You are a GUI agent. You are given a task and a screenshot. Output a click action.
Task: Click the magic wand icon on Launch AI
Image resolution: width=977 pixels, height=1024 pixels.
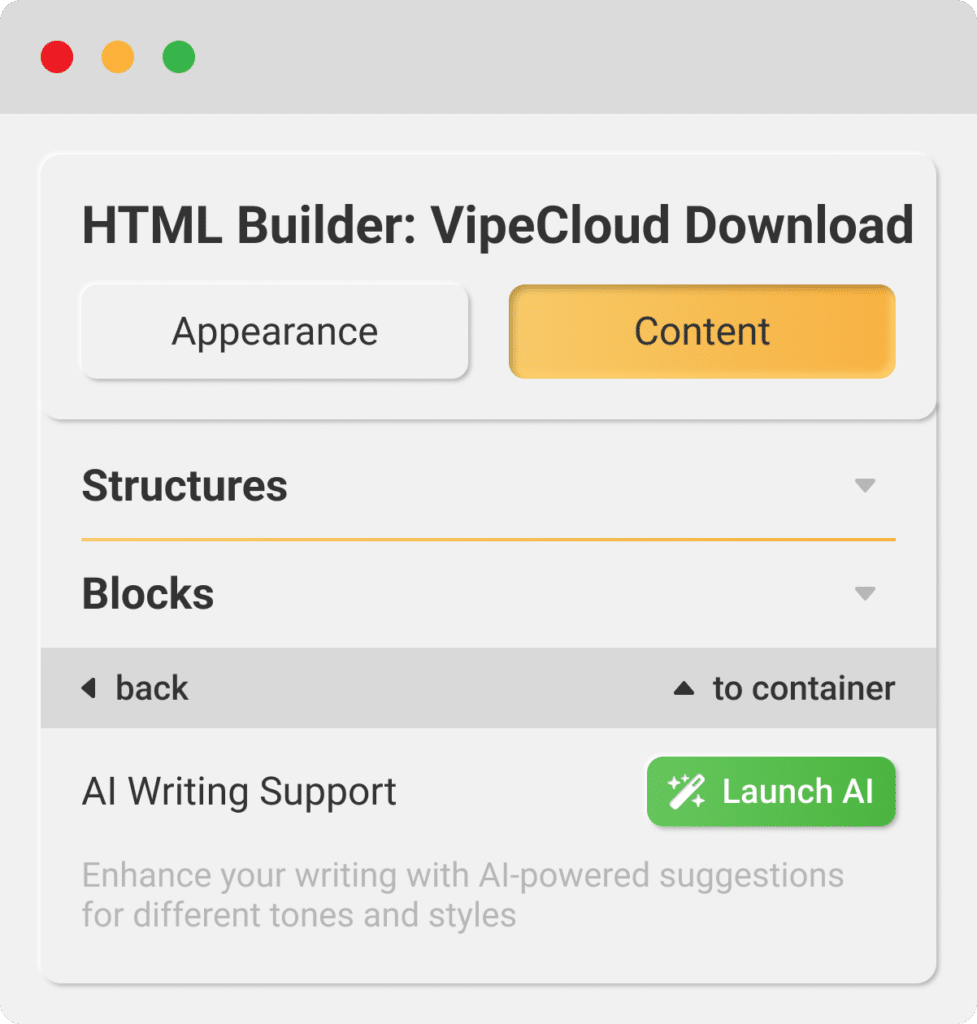pos(684,791)
